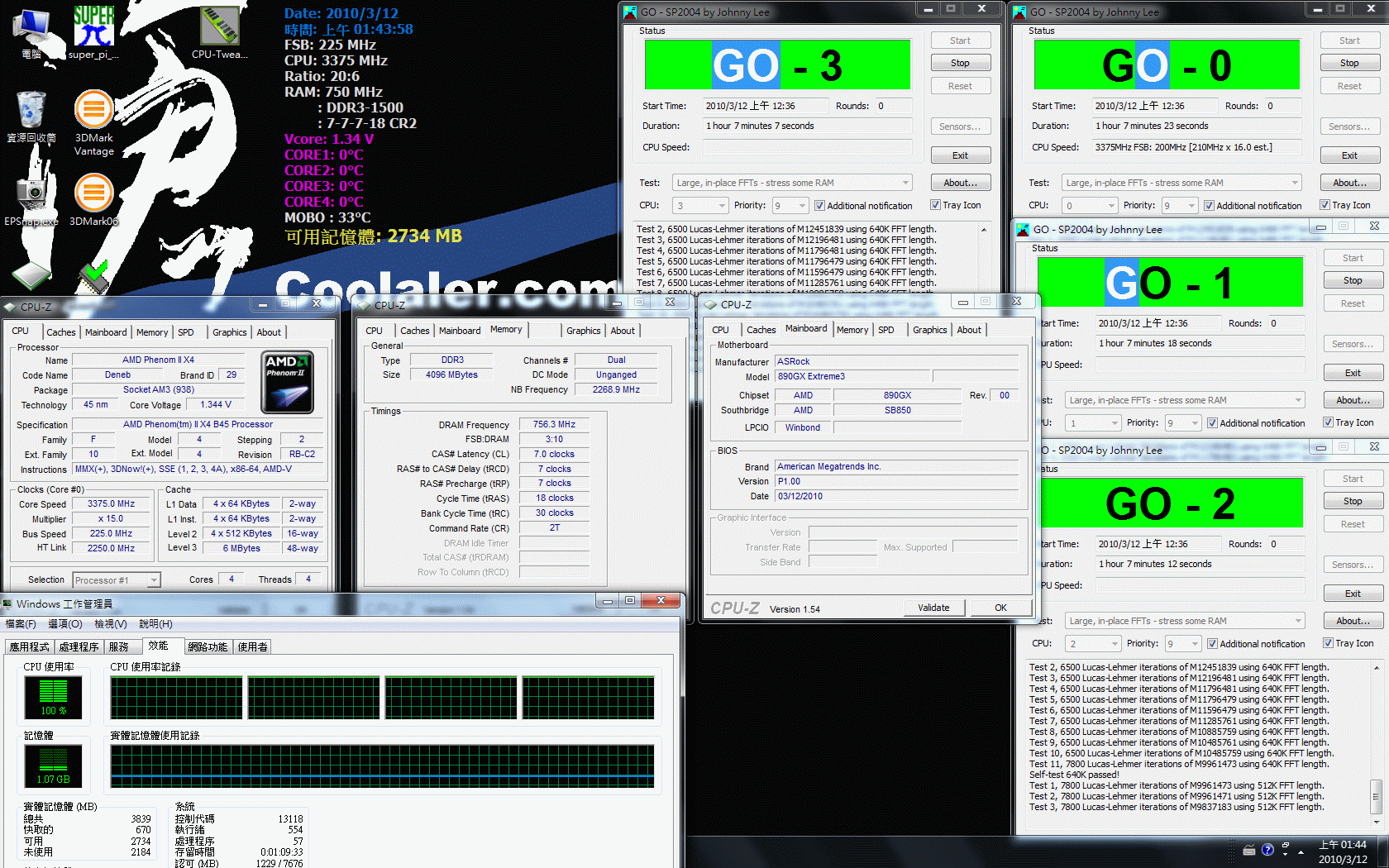Open the CPU dropdown in GO - 3 window

[700, 205]
